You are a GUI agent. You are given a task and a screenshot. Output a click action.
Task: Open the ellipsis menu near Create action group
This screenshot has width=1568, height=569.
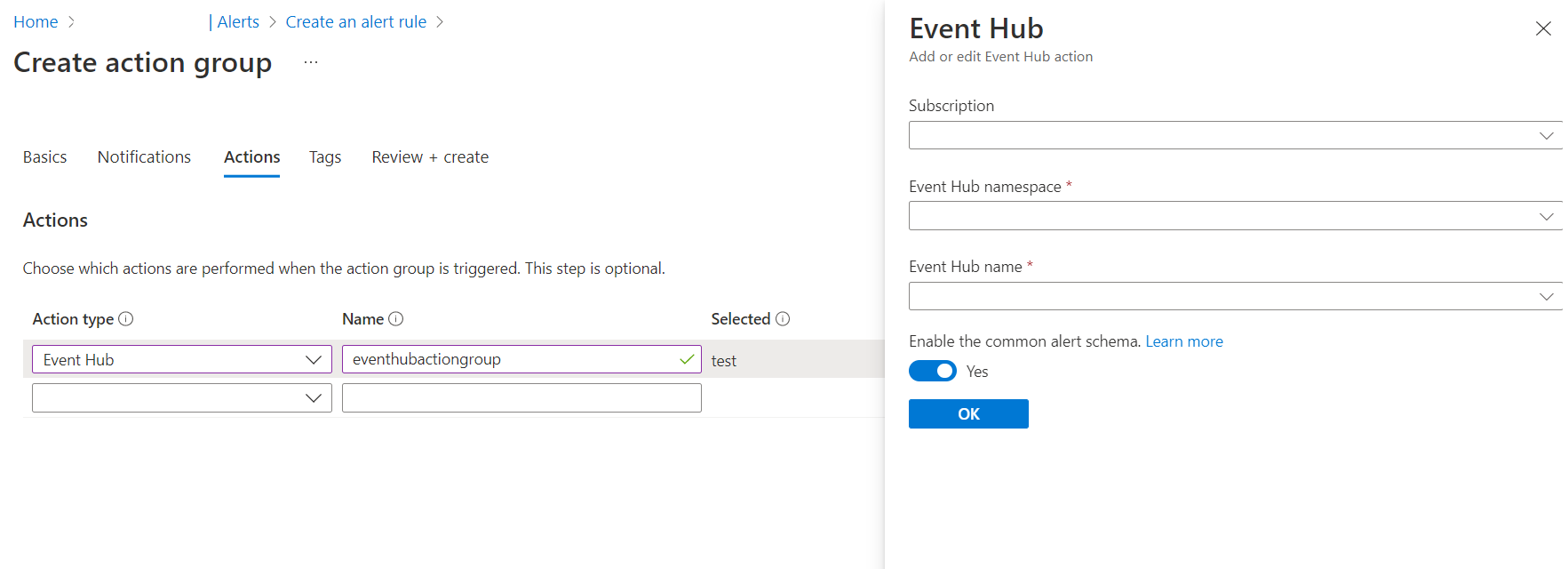point(311,62)
